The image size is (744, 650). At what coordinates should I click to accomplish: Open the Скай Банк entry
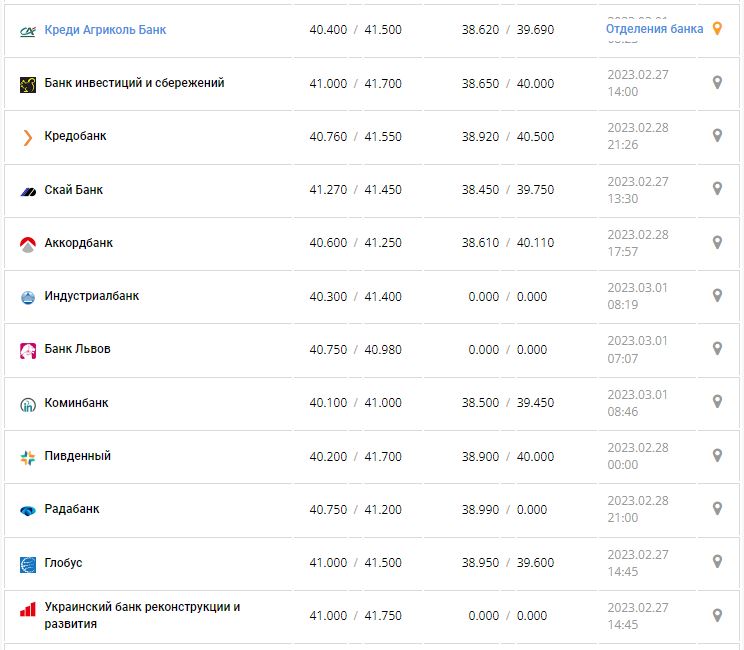click(74, 190)
